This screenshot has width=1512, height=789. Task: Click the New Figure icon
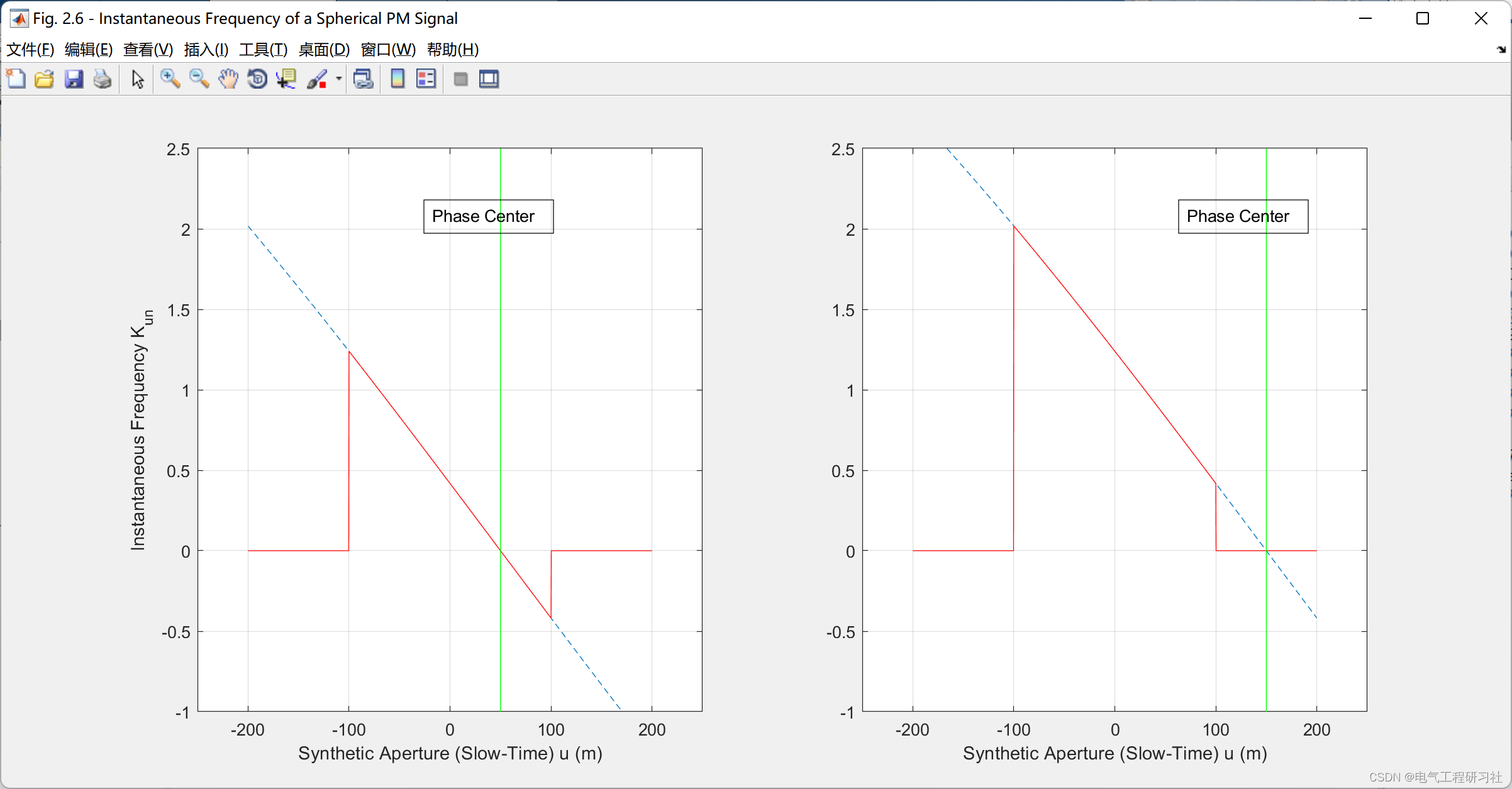(16, 79)
